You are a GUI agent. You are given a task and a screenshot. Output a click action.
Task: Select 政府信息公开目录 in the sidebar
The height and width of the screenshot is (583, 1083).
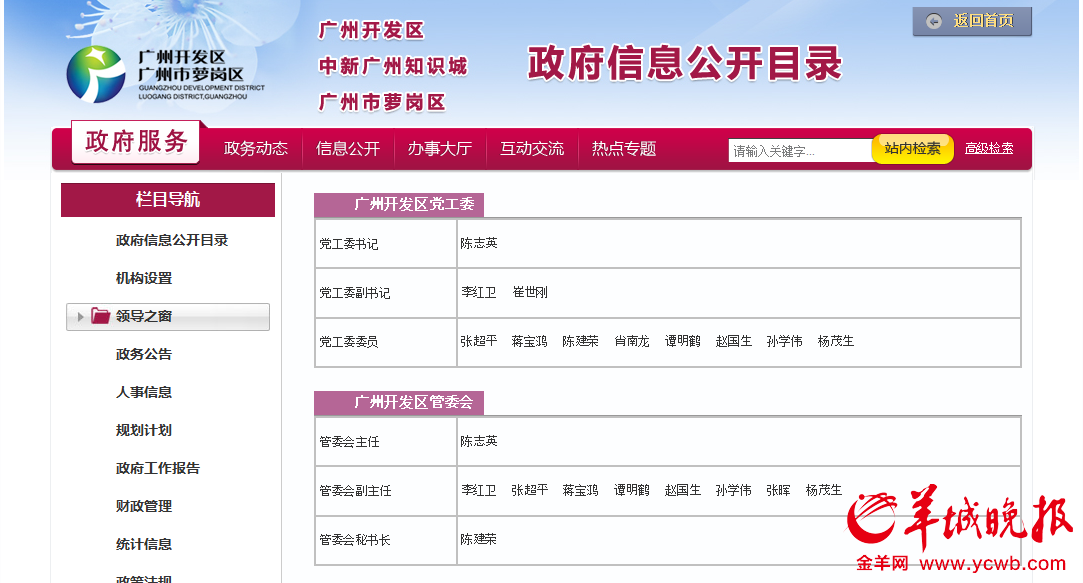click(172, 240)
